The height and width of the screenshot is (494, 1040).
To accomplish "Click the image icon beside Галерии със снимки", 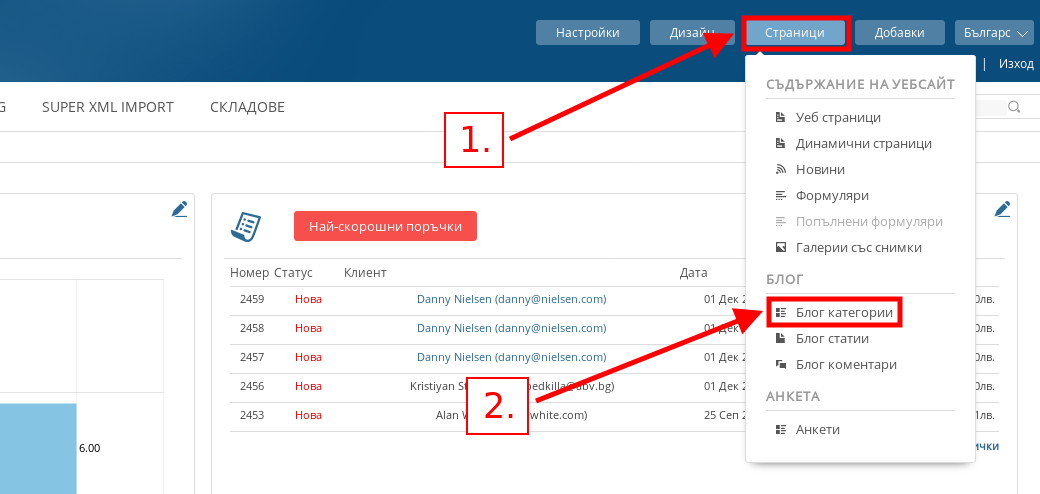I will pyautogui.click(x=781, y=247).
